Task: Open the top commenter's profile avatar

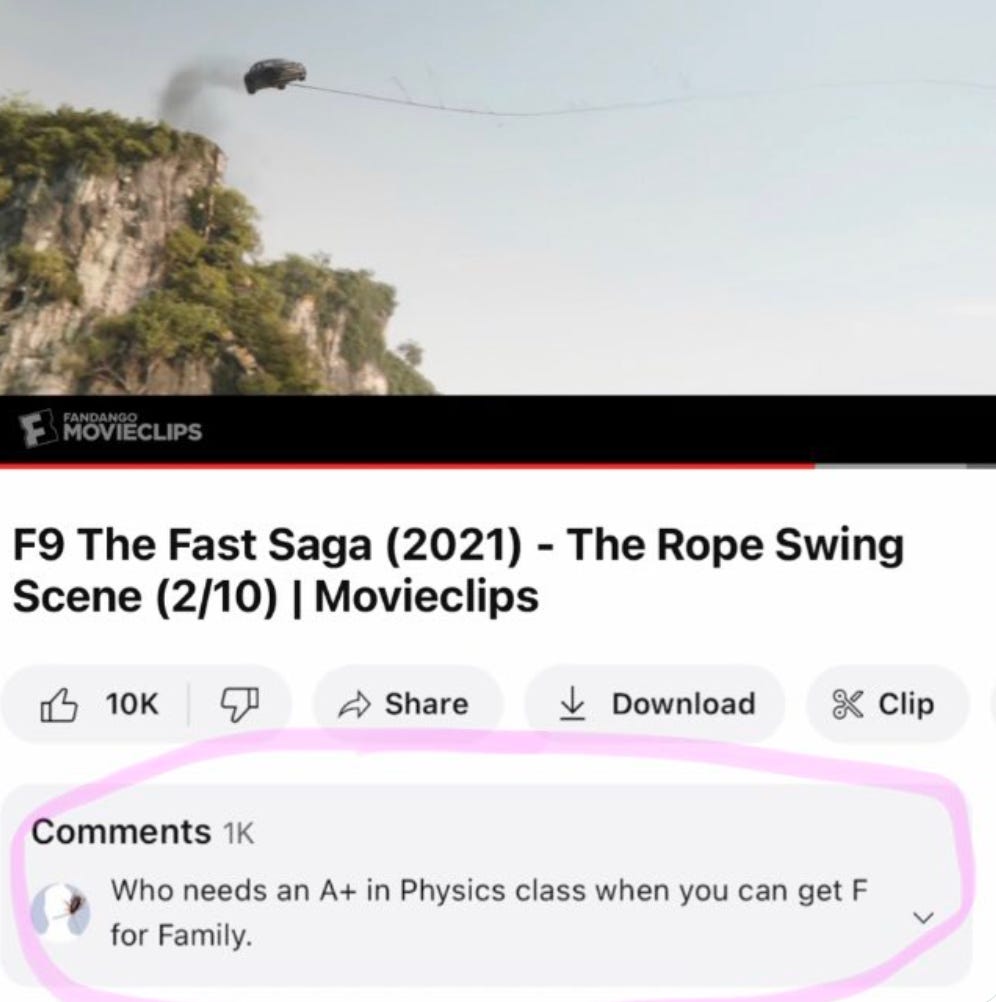Action: 61,911
